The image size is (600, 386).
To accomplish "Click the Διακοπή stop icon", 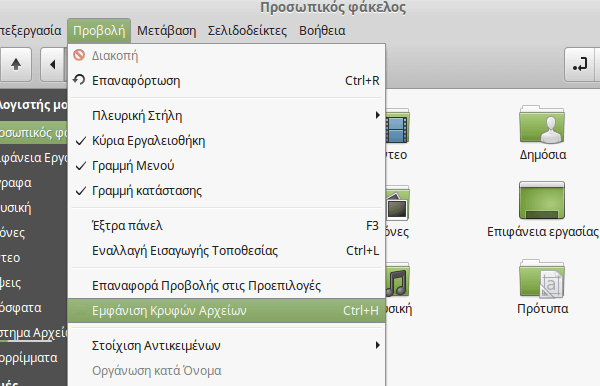I will coord(79,55).
